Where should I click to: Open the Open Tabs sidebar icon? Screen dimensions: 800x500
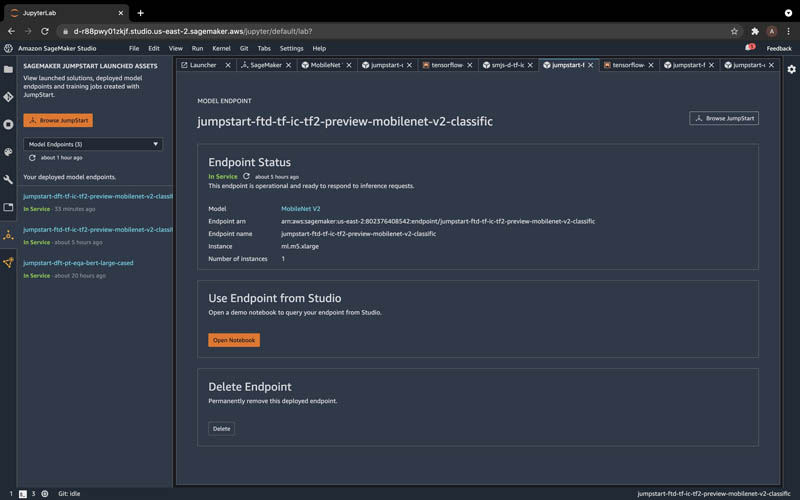click(x=8, y=207)
